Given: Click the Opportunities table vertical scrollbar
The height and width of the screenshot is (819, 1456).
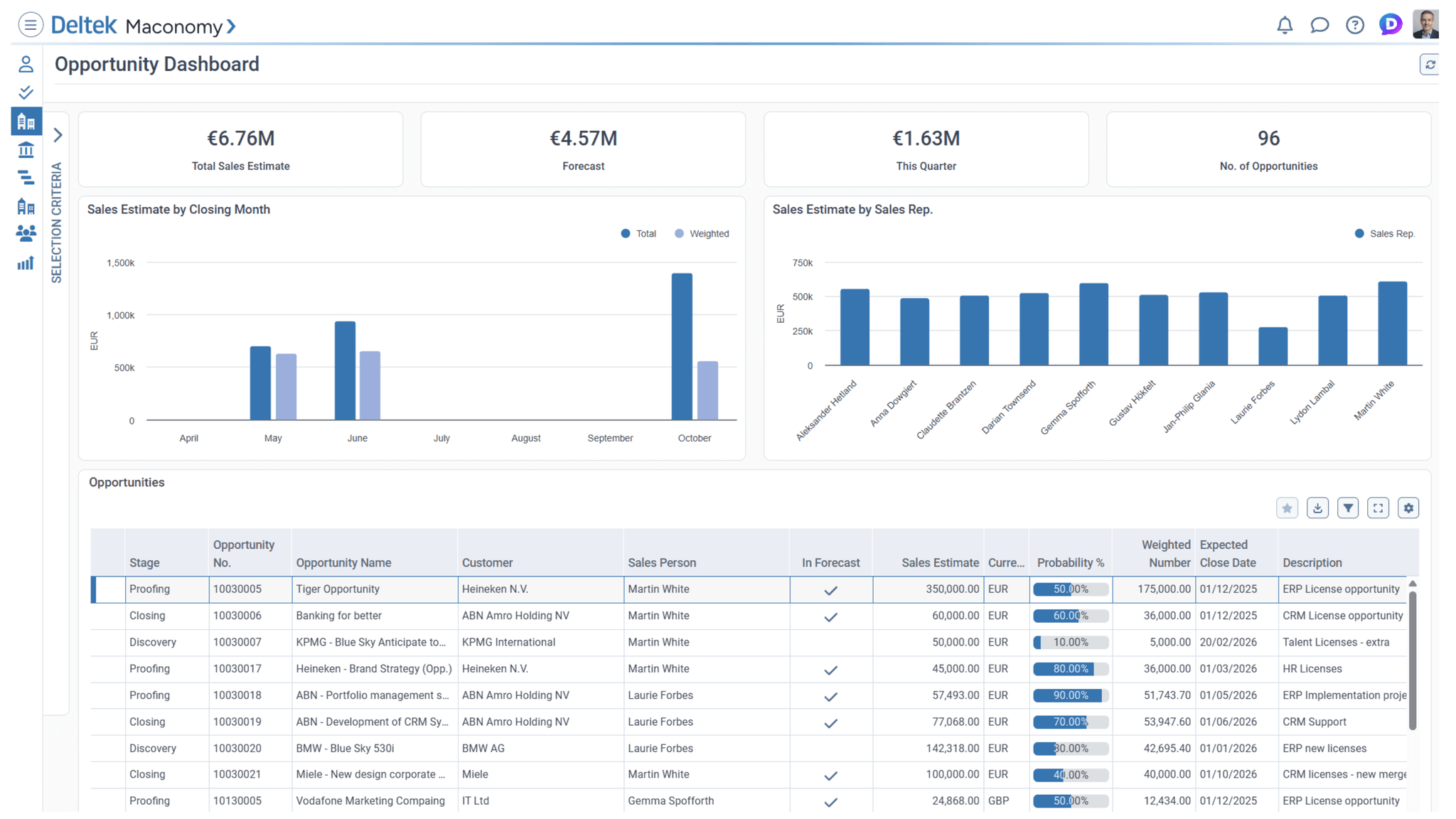Looking at the screenshot, I should pyautogui.click(x=1412, y=661).
